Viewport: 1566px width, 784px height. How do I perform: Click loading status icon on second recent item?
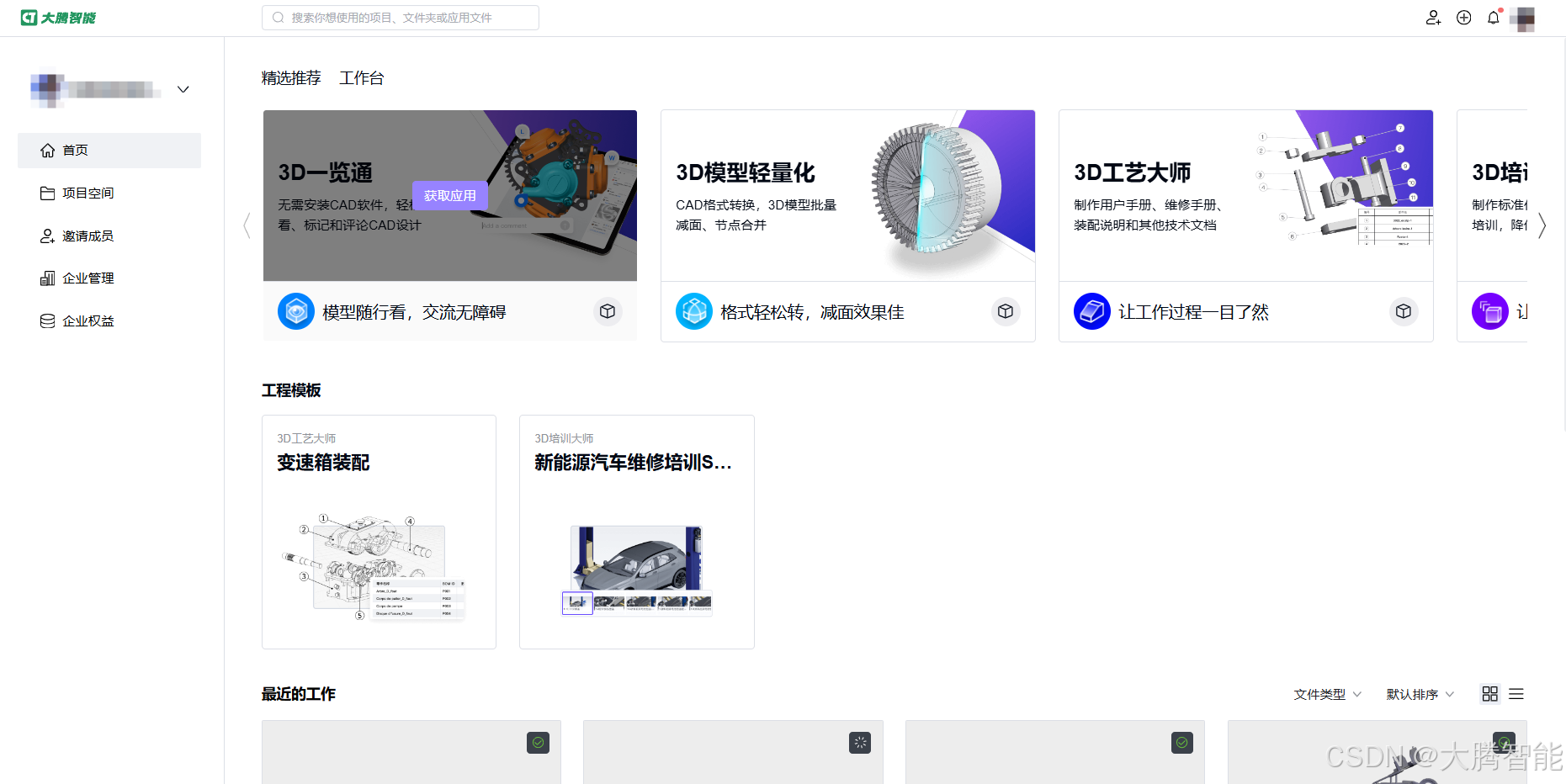tap(860, 743)
